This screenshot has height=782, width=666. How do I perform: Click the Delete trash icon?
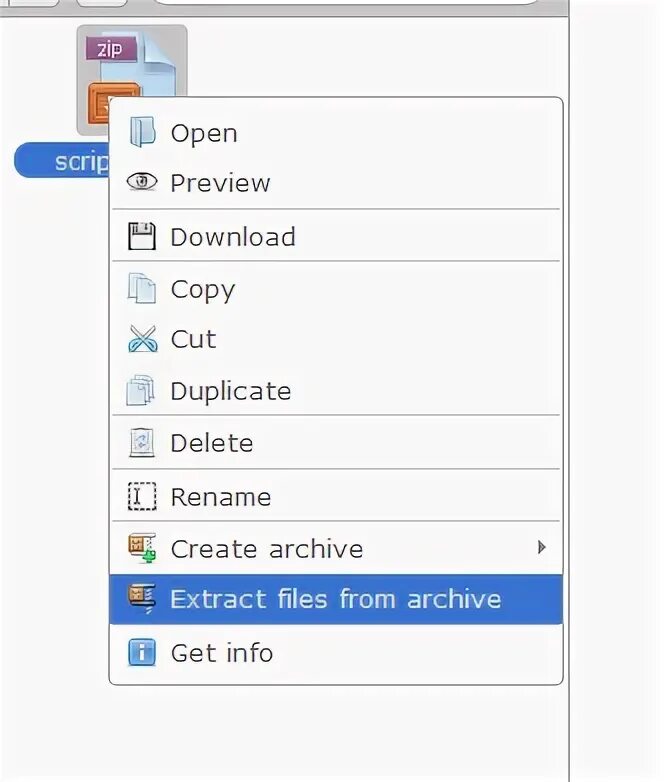pyautogui.click(x=142, y=442)
